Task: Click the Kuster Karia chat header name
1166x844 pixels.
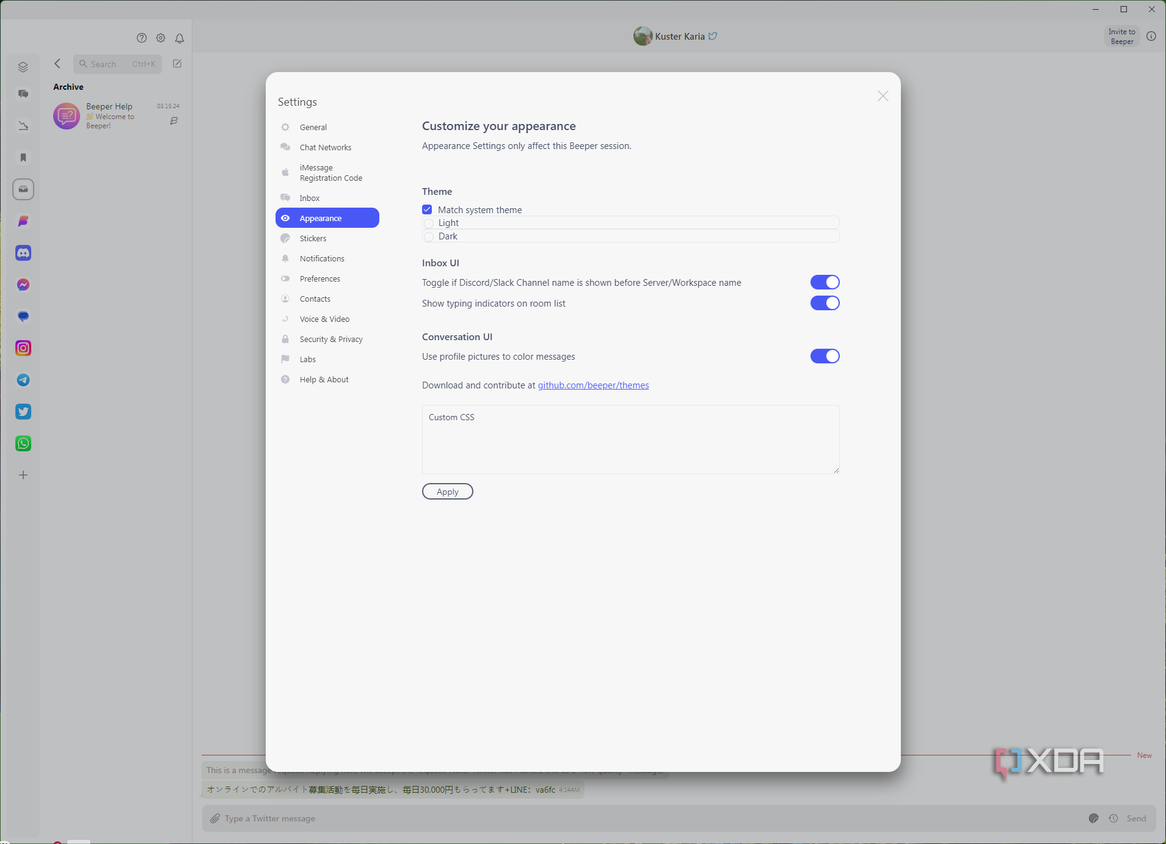Action: pyautogui.click(x=680, y=36)
